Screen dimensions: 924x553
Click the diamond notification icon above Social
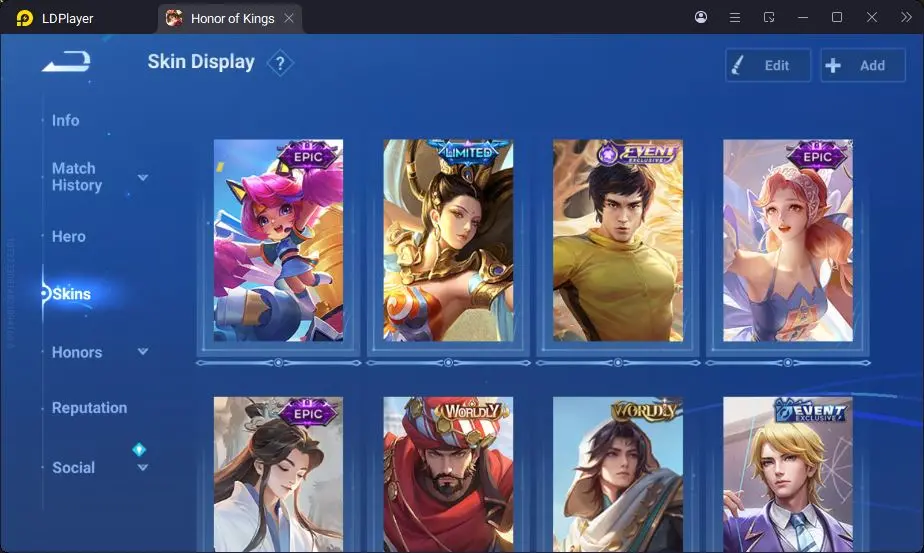pos(139,450)
